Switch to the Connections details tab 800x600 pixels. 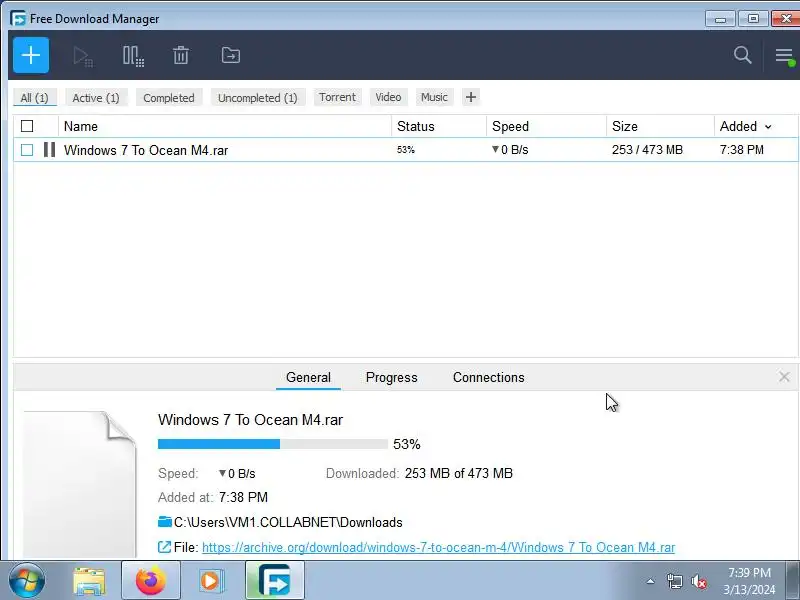pos(489,378)
